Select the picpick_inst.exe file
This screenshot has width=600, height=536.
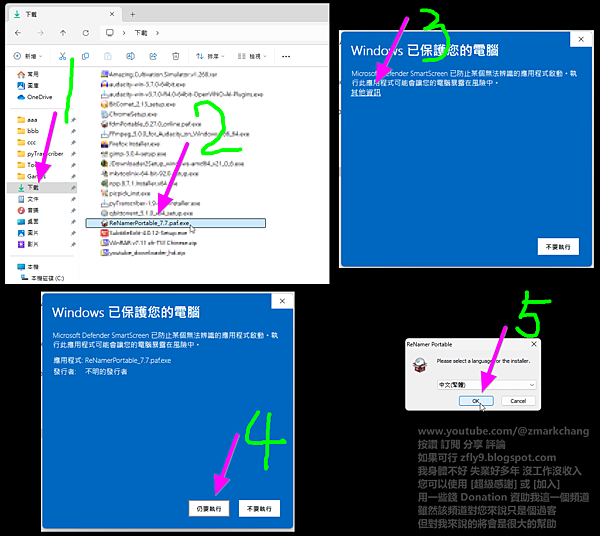126,193
